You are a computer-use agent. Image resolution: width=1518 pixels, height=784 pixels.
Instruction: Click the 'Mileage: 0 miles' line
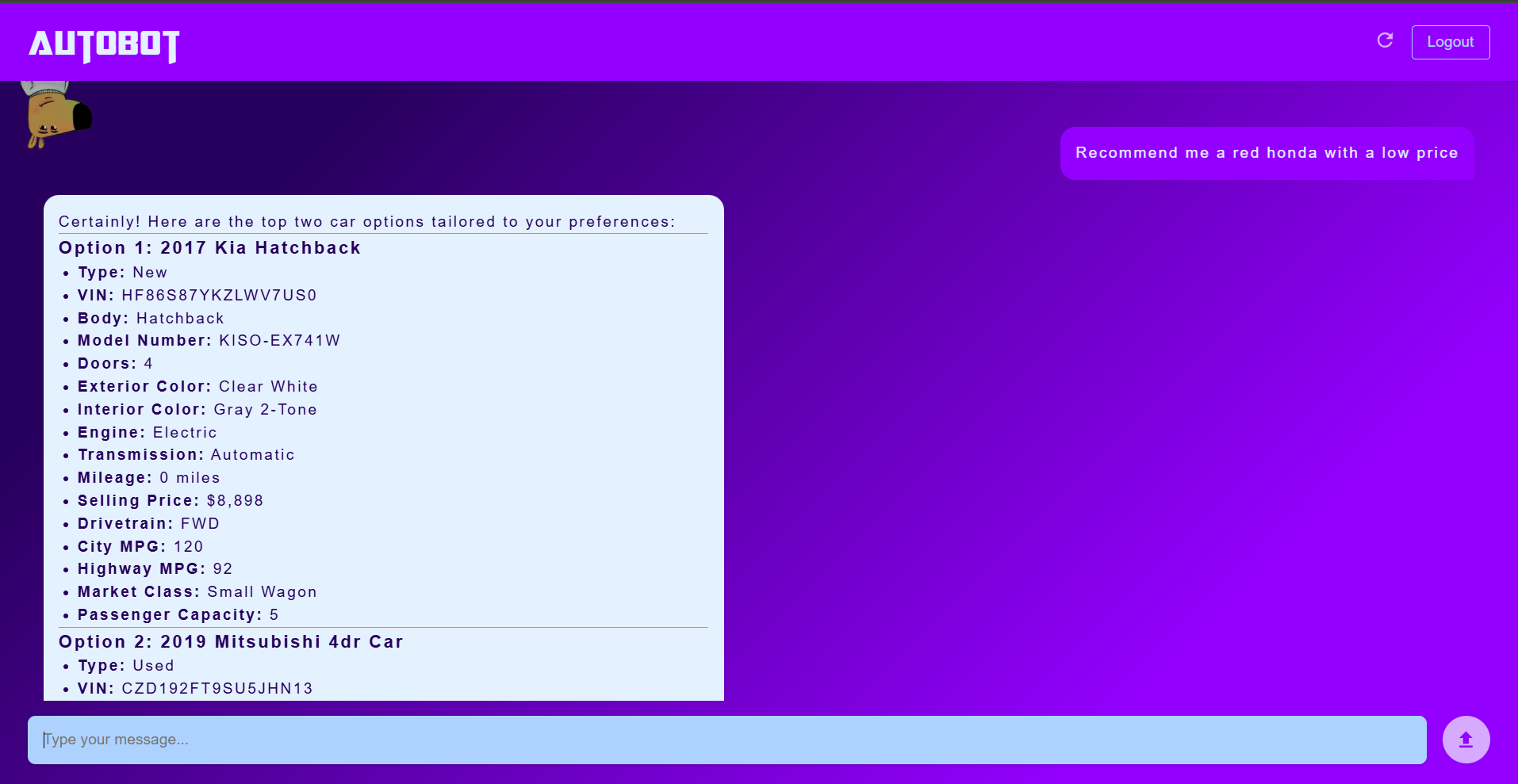148,478
